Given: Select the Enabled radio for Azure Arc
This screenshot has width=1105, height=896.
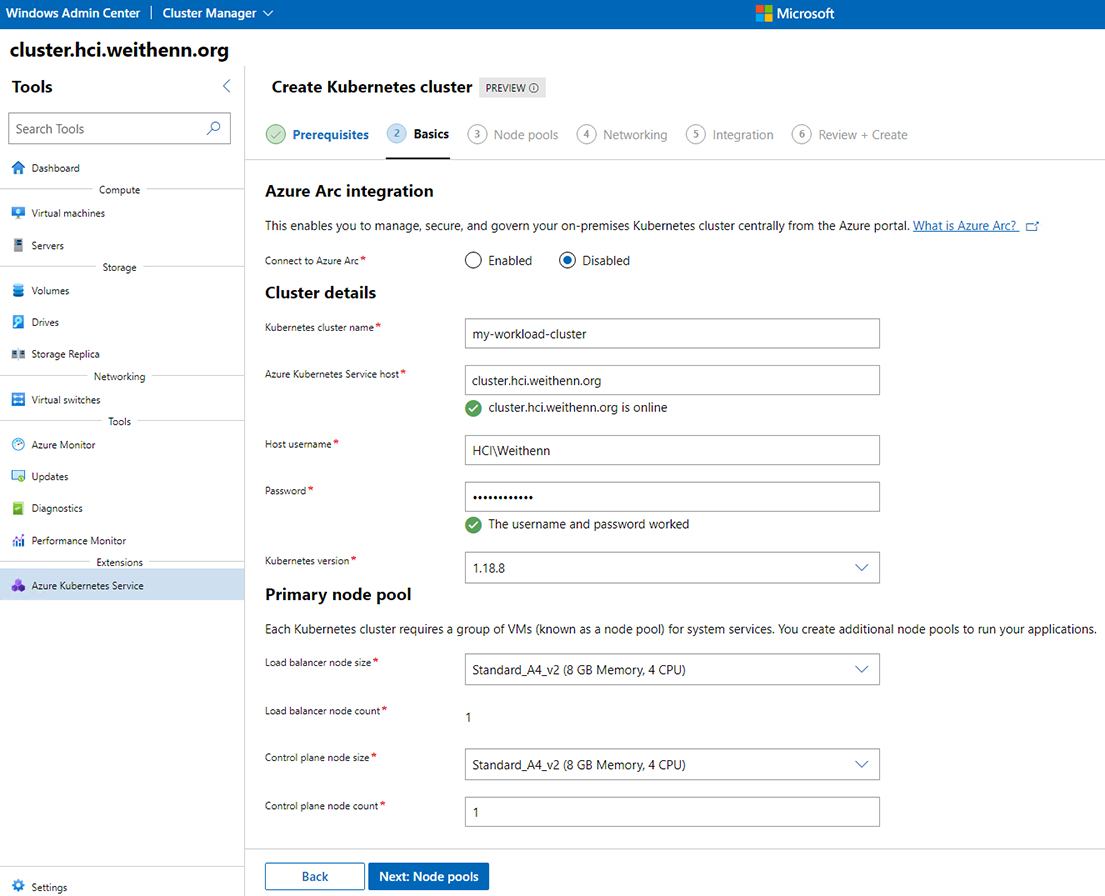Looking at the screenshot, I should coord(474,261).
